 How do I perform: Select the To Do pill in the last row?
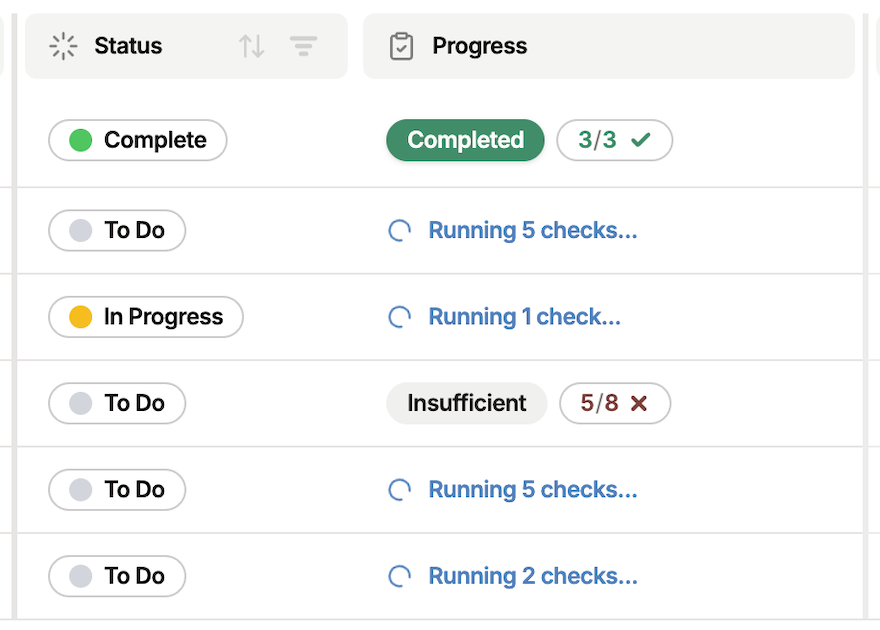pos(116,576)
